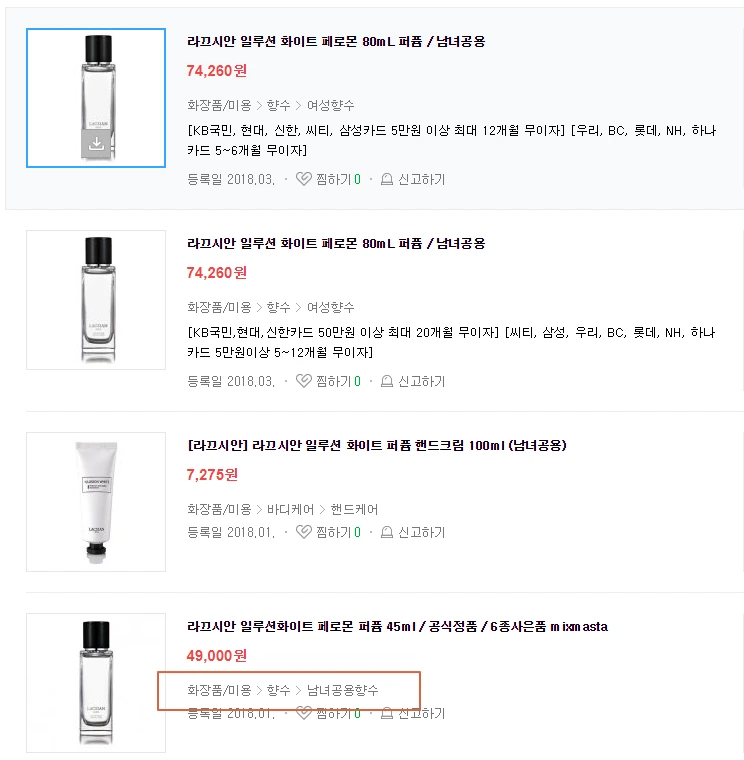Click bell 신고하기 icon on hand cream listing
744x760 pixels.
point(386,532)
